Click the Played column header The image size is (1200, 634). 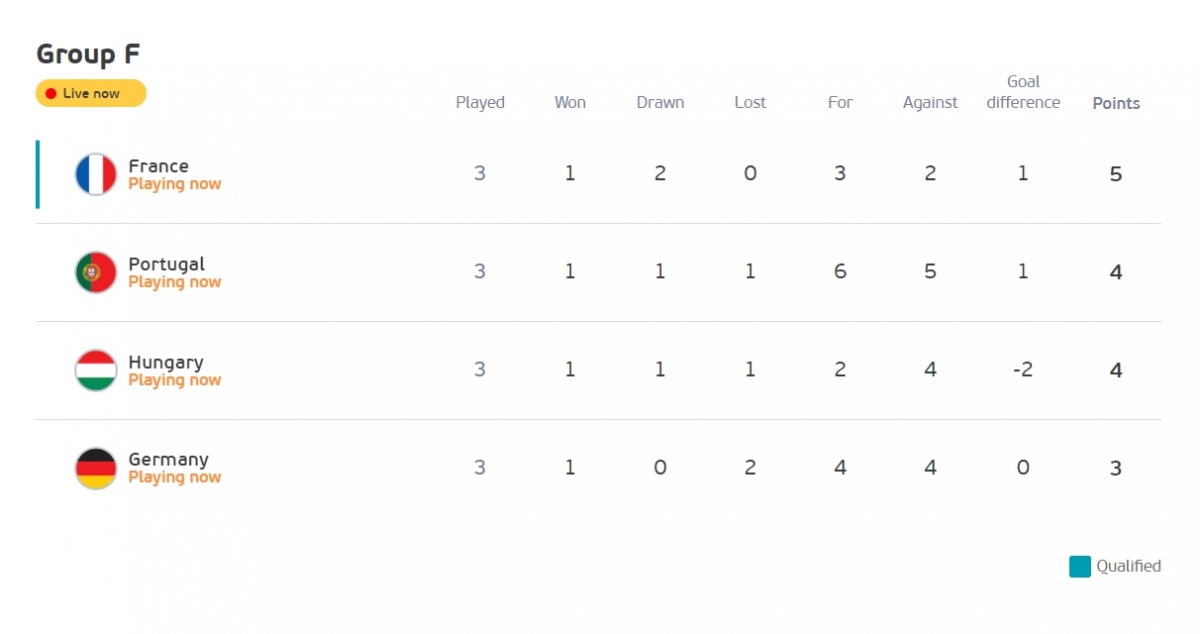(480, 103)
